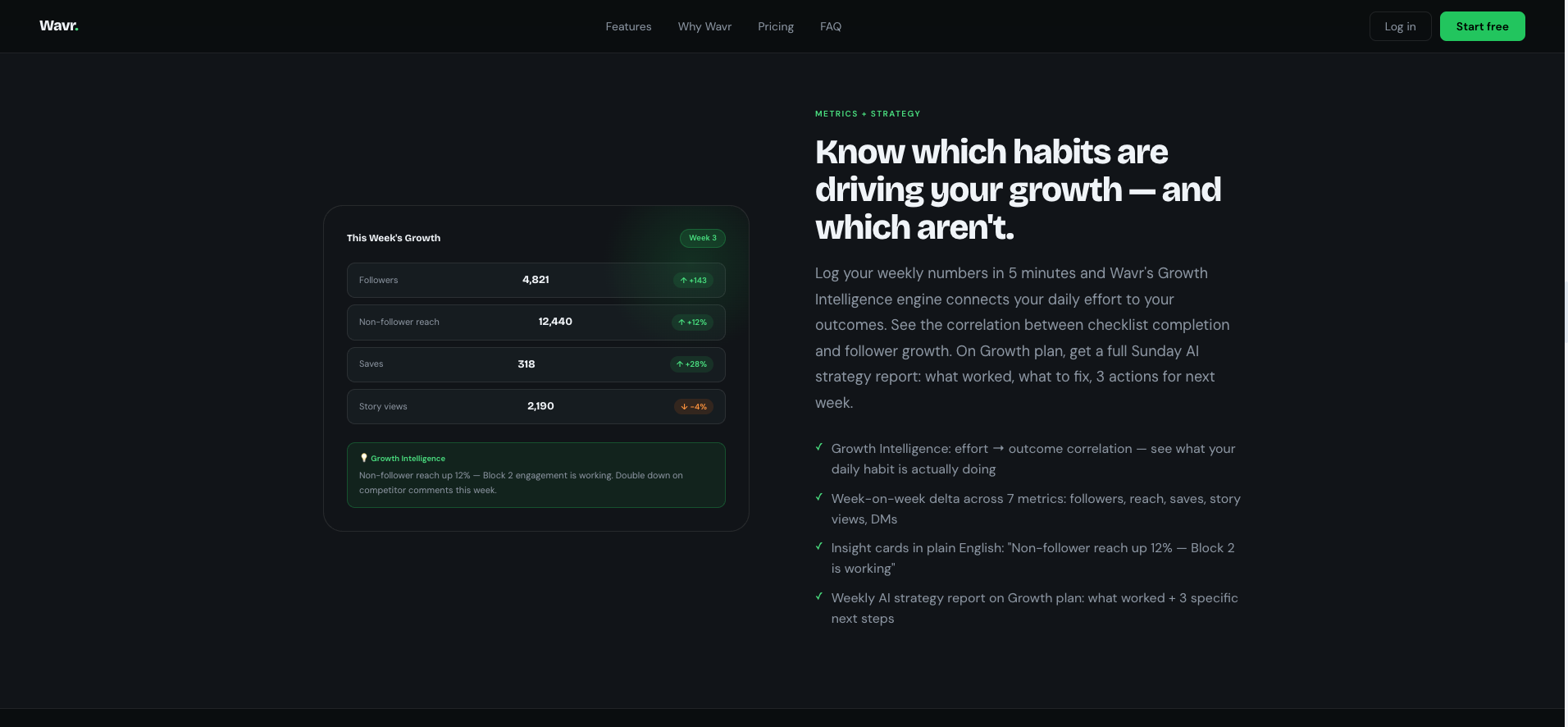Click the paragraph starting 'Log your weekly numbers'
The image size is (1568, 727).
tap(1023, 338)
